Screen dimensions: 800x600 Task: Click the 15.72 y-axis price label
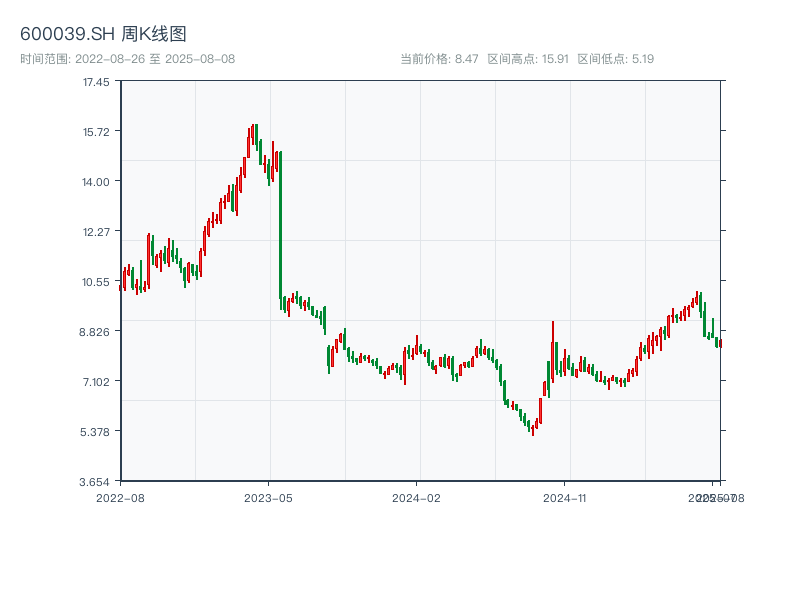96,132
